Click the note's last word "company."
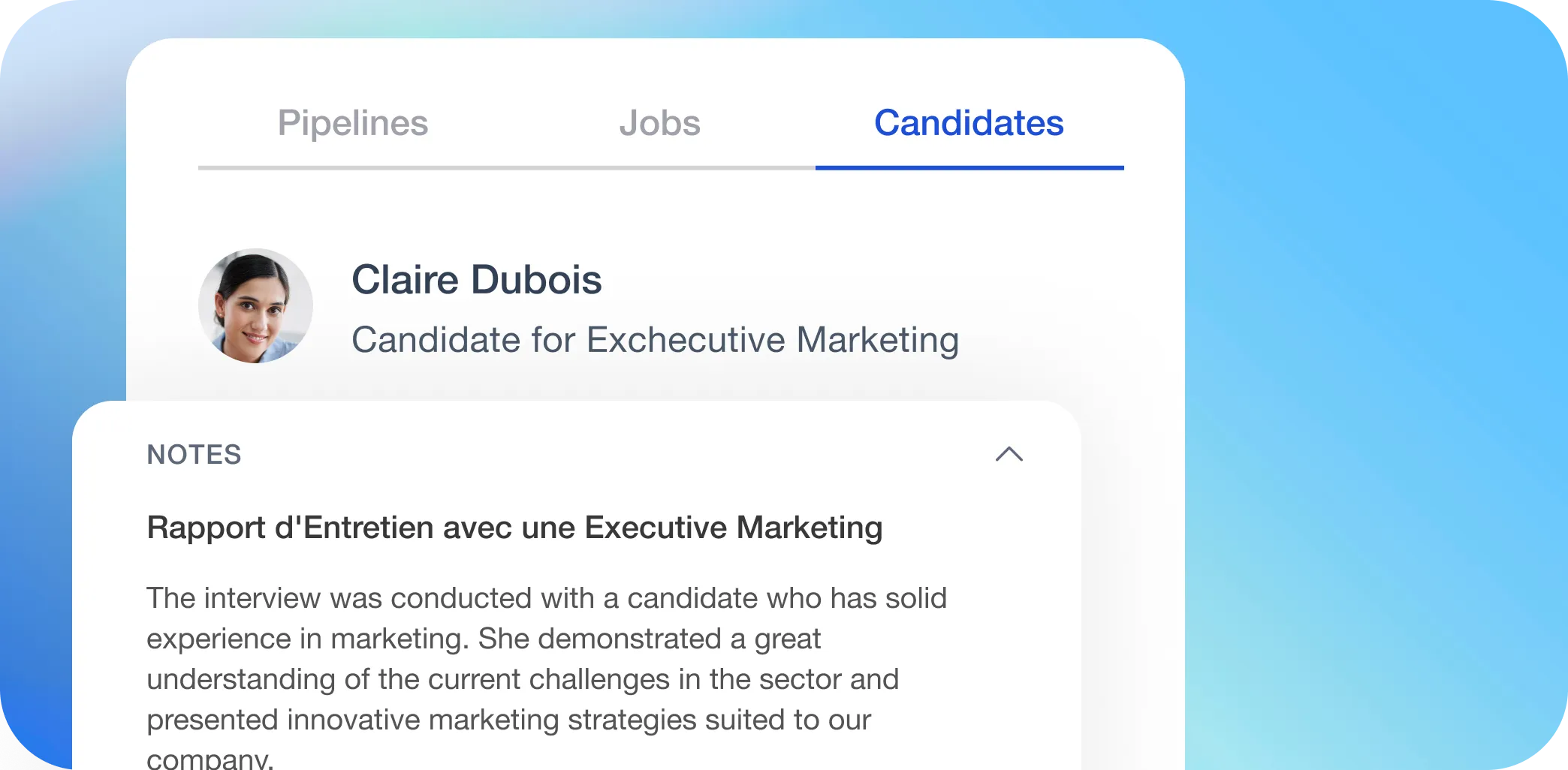Image resolution: width=1568 pixels, height=770 pixels. (210, 759)
